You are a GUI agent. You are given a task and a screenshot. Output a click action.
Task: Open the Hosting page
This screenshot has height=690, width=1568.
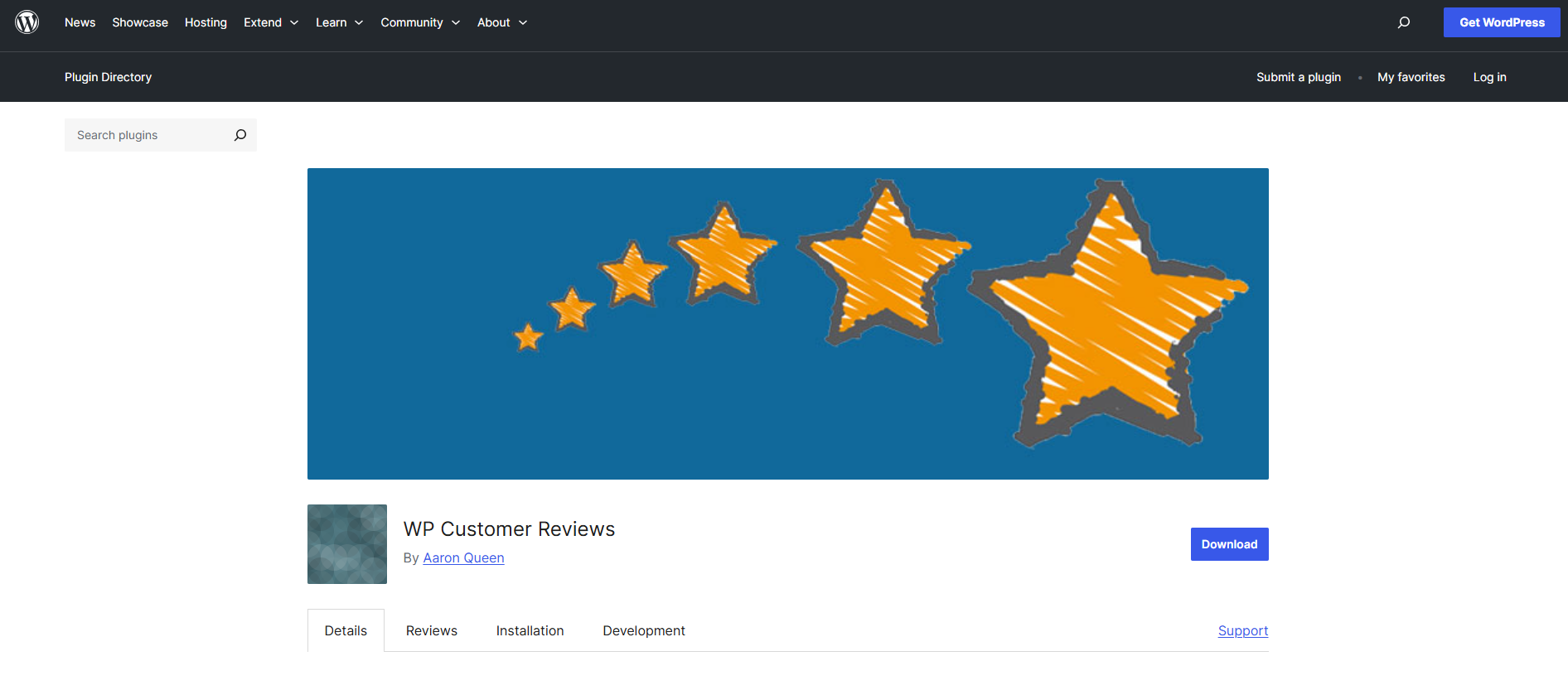coord(206,22)
